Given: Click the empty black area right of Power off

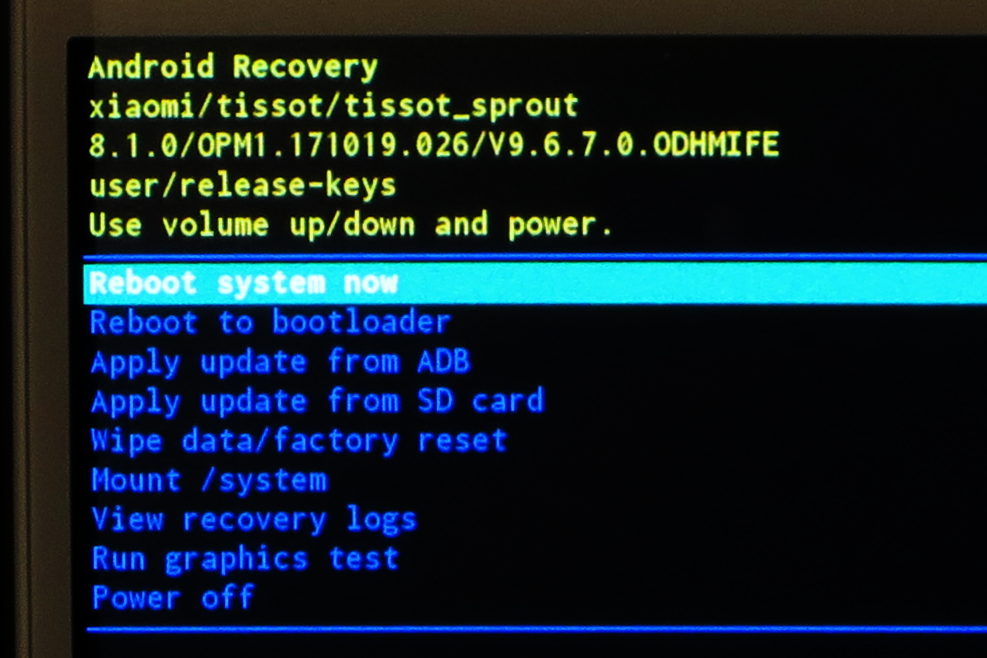Looking at the screenshot, I should pos(620,598).
